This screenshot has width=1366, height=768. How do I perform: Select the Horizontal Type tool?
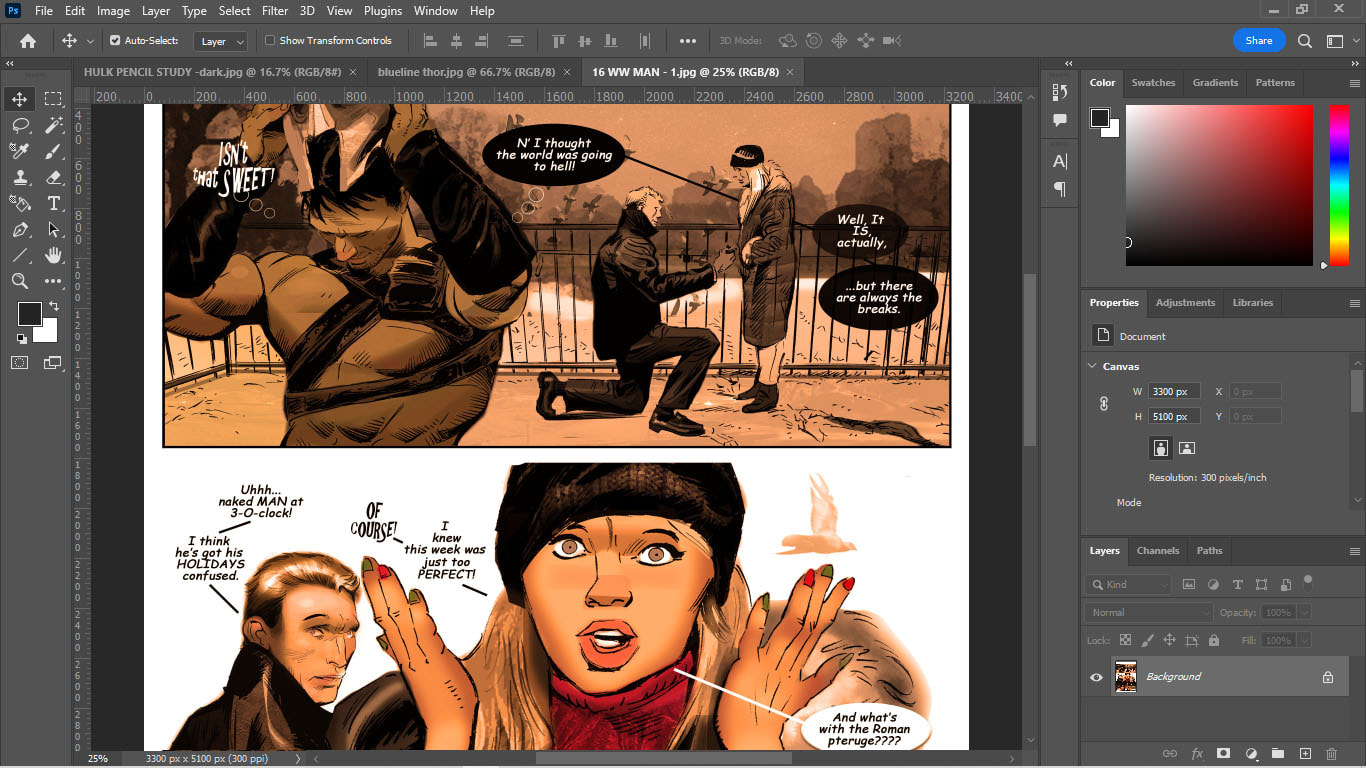click(x=53, y=203)
